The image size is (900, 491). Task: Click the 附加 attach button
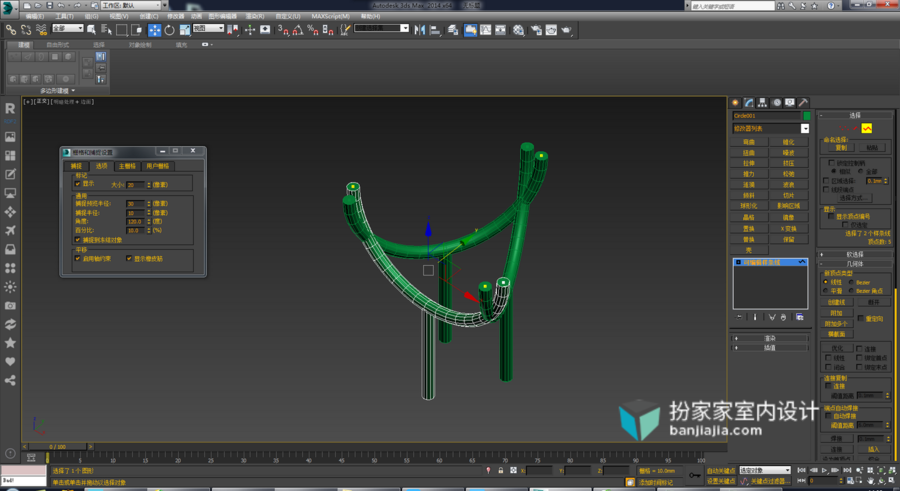836,313
